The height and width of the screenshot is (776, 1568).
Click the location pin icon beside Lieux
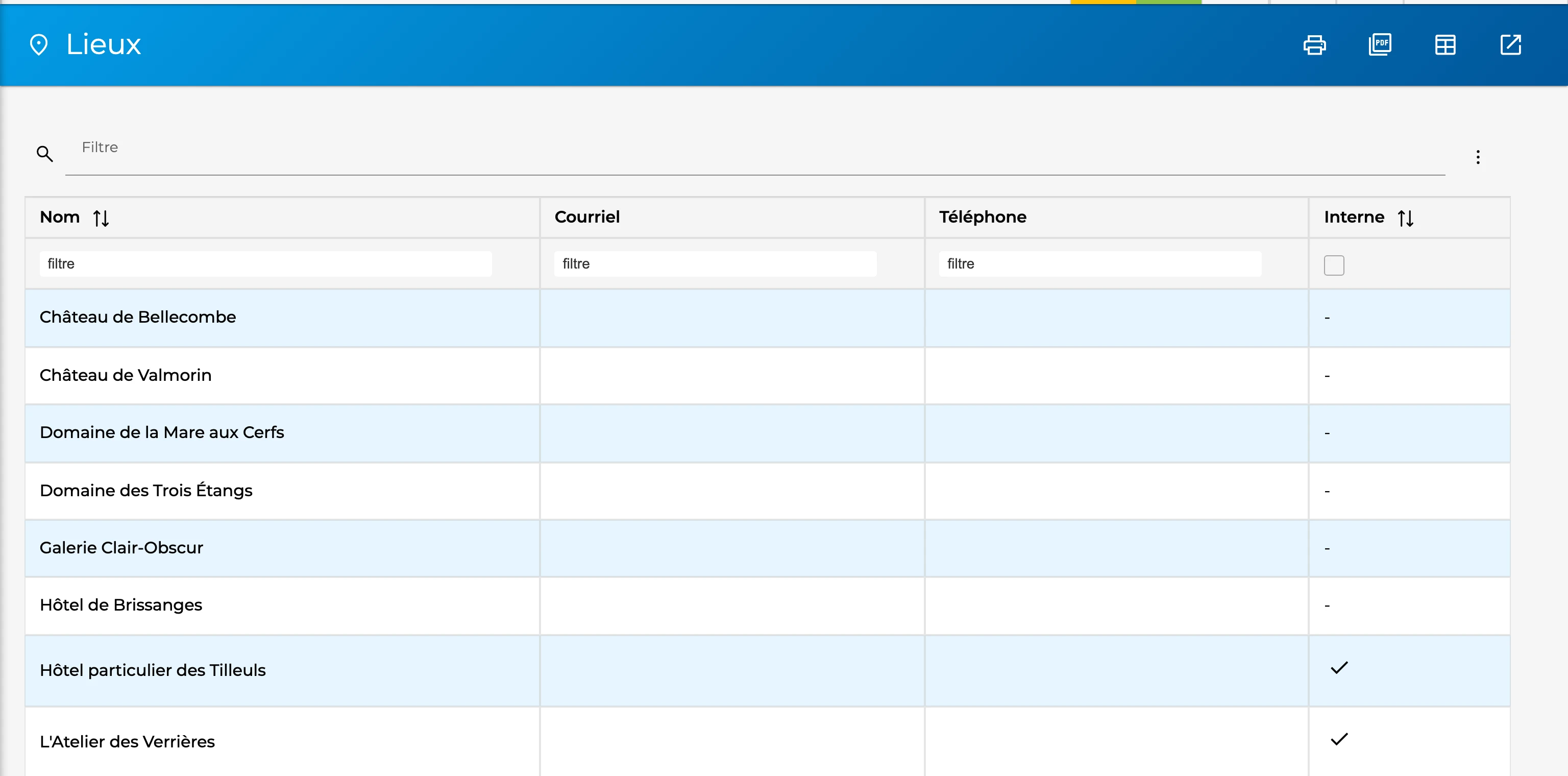[39, 44]
